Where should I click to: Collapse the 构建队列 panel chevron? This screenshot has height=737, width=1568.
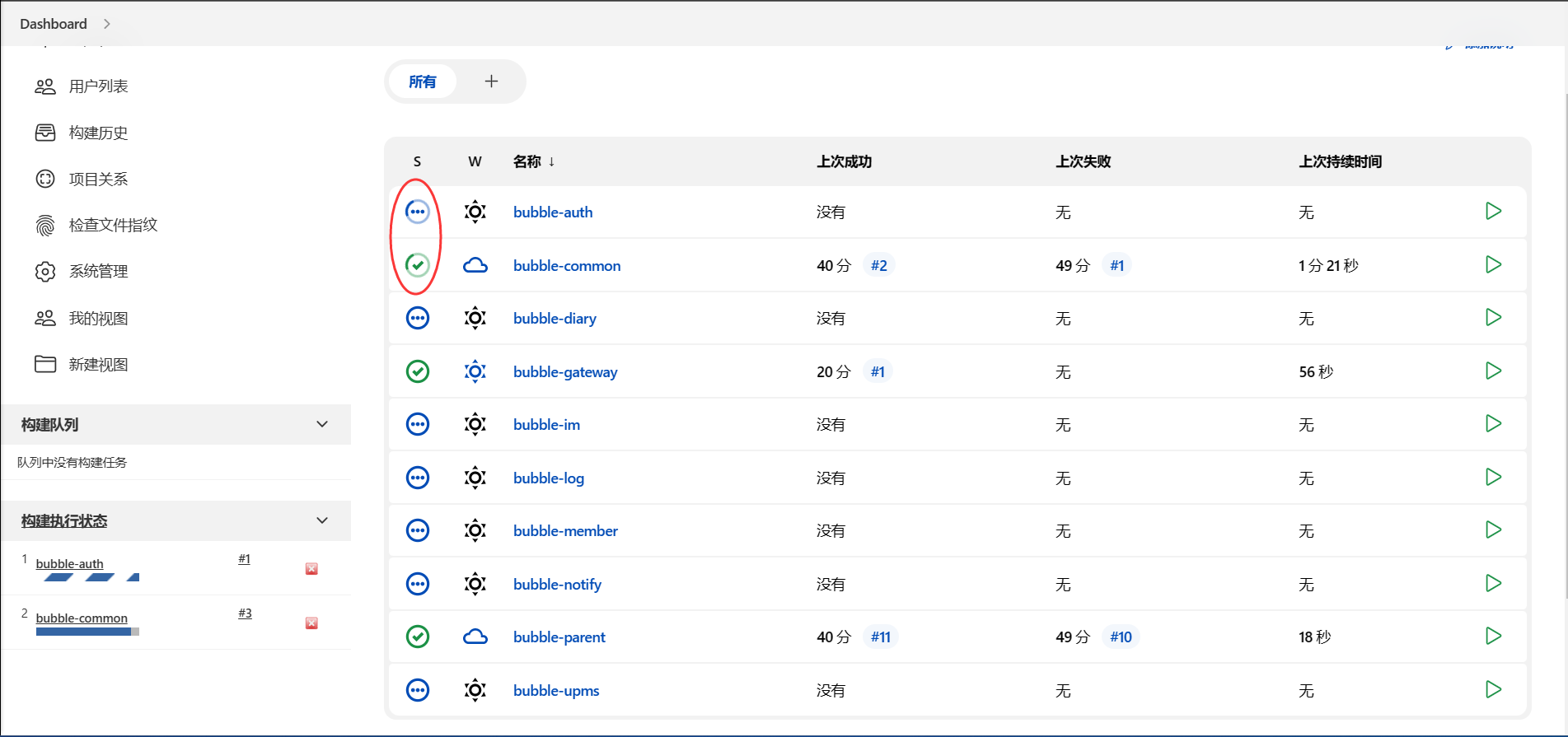click(322, 424)
